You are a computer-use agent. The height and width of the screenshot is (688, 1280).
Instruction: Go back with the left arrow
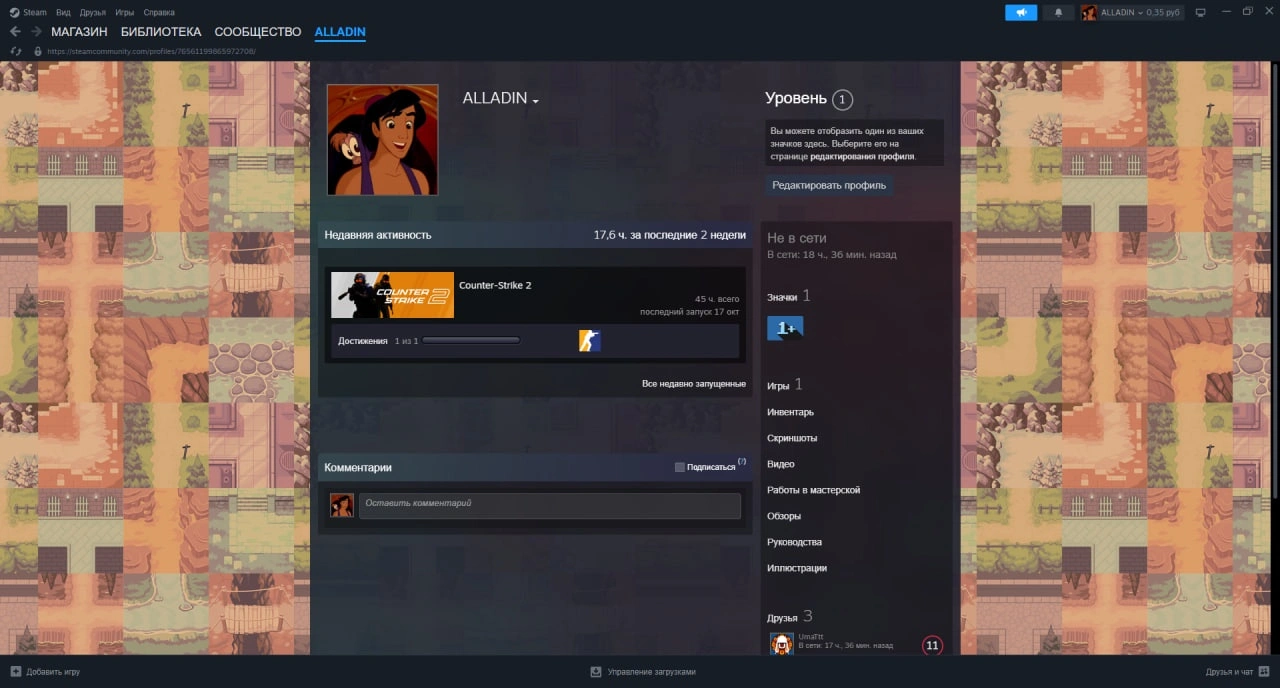point(15,32)
